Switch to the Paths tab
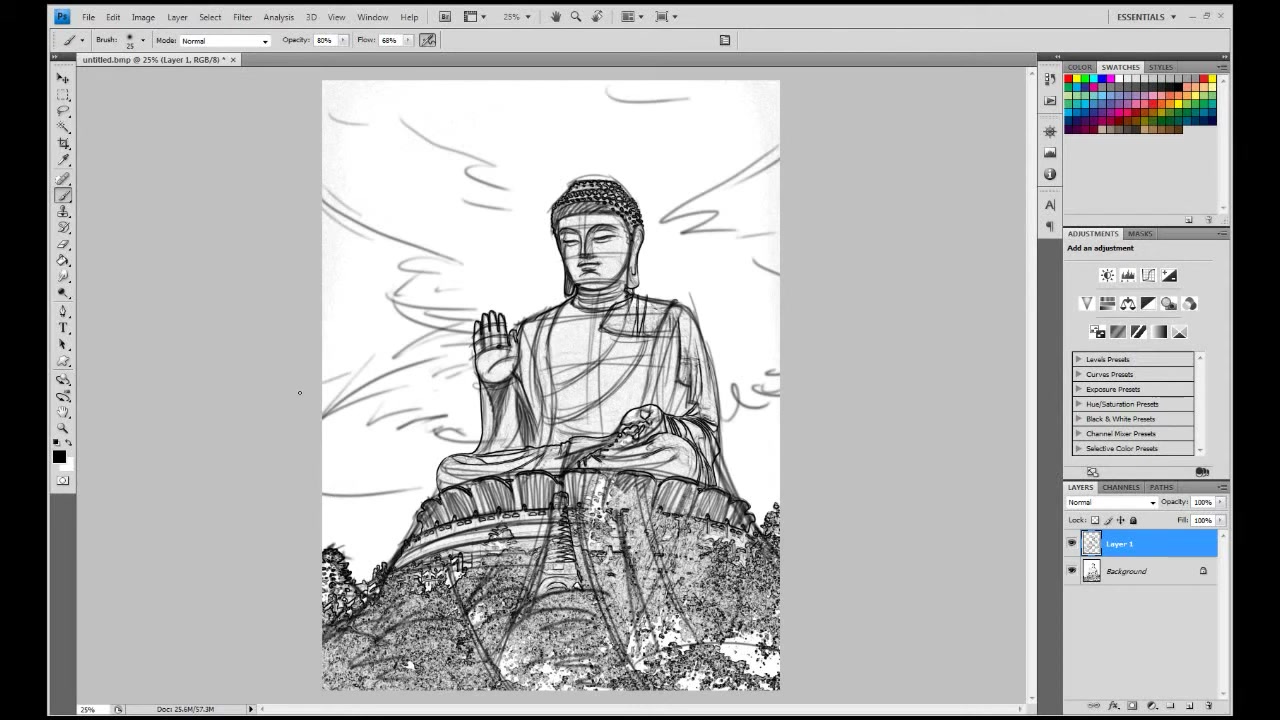This screenshot has height=720, width=1280. (1161, 487)
